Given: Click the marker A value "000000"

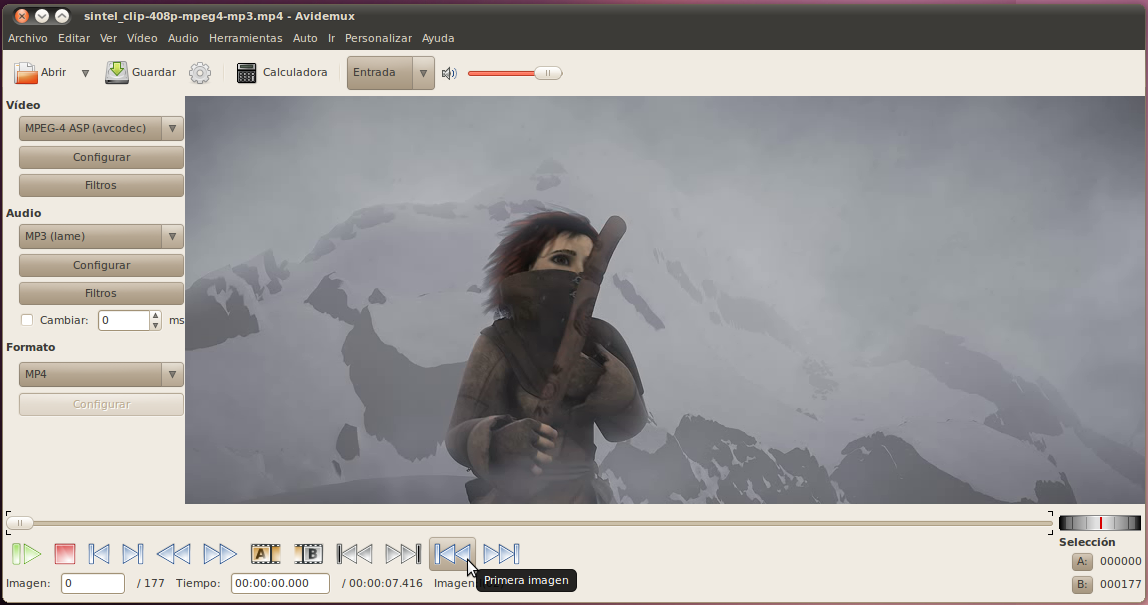Looking at the screenshot, I should 1120,562.
